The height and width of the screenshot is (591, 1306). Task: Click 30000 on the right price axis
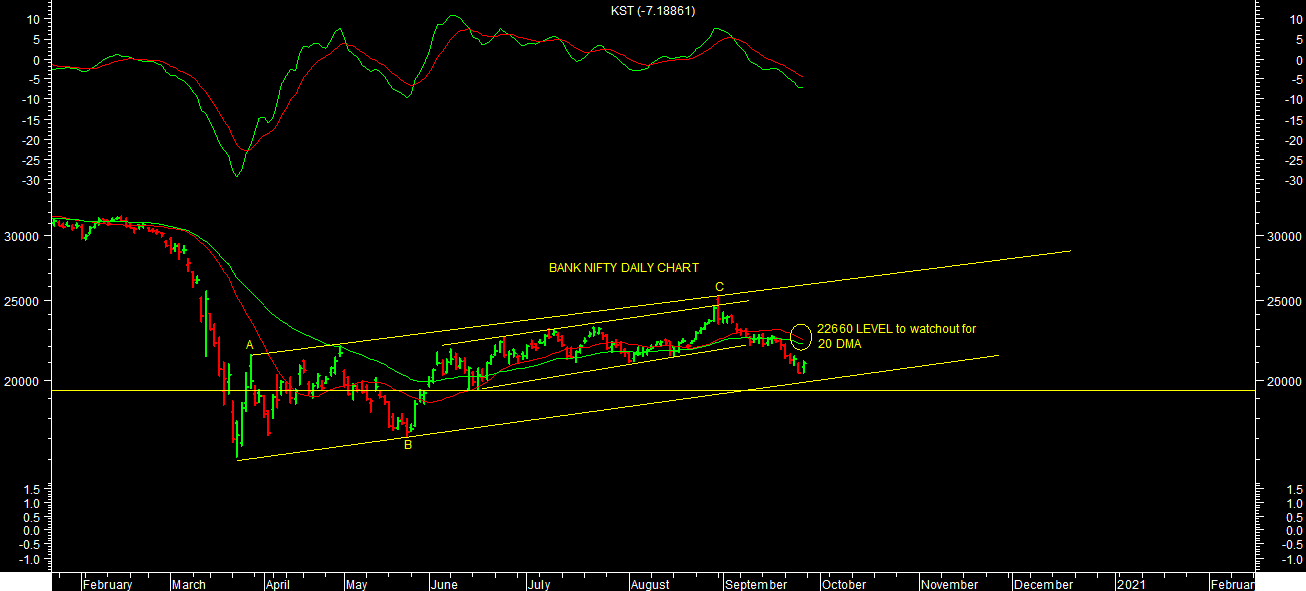coord(1285,237)
